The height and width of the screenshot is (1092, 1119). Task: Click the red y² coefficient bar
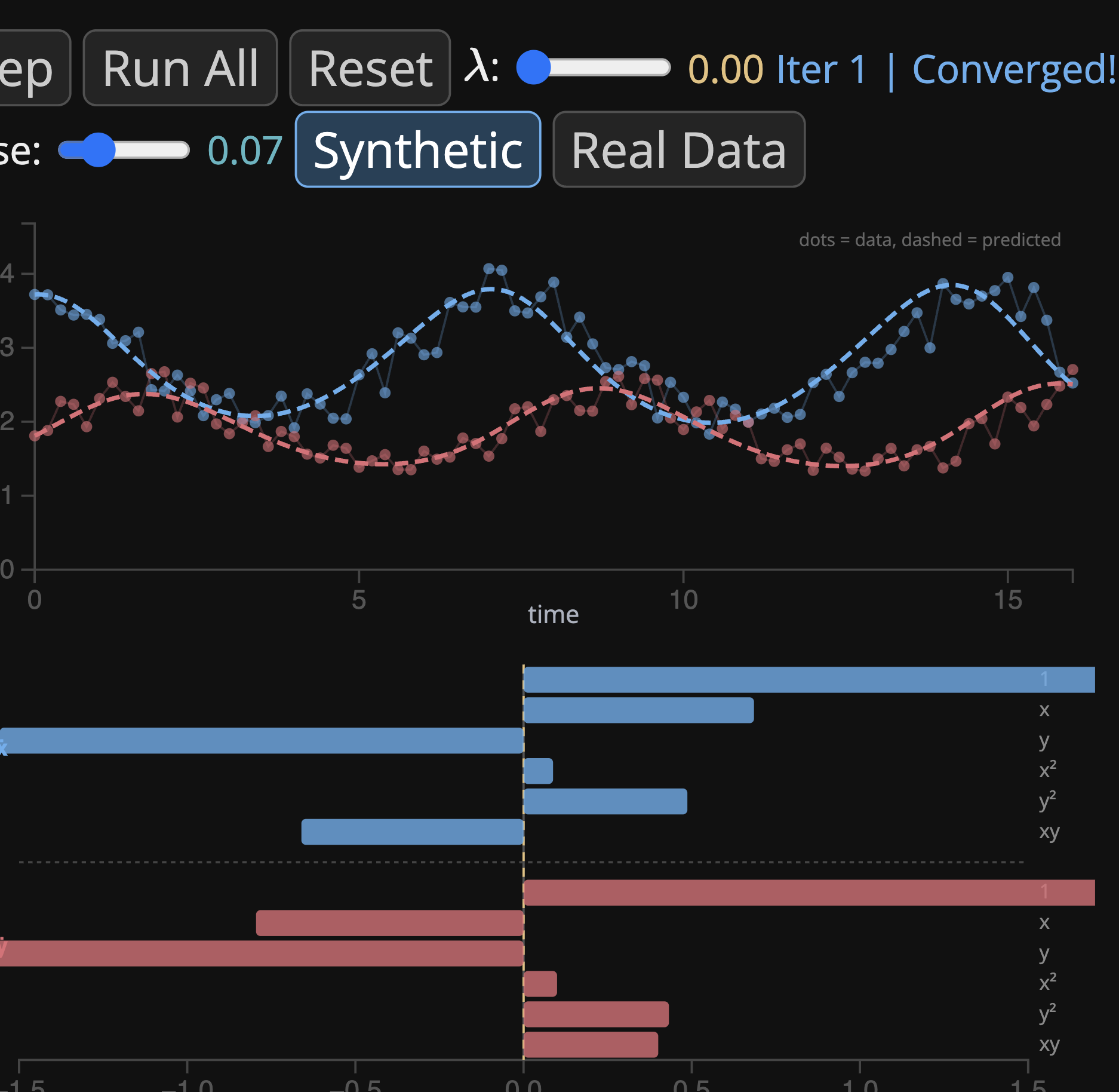(x=596, y=1014)
